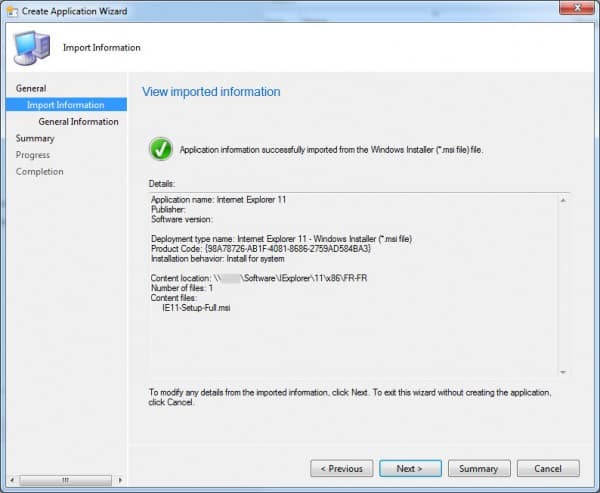Click the Details scrollbar down arrow
Viewport: 600px width, 493px height.
[x=564, y=372]
